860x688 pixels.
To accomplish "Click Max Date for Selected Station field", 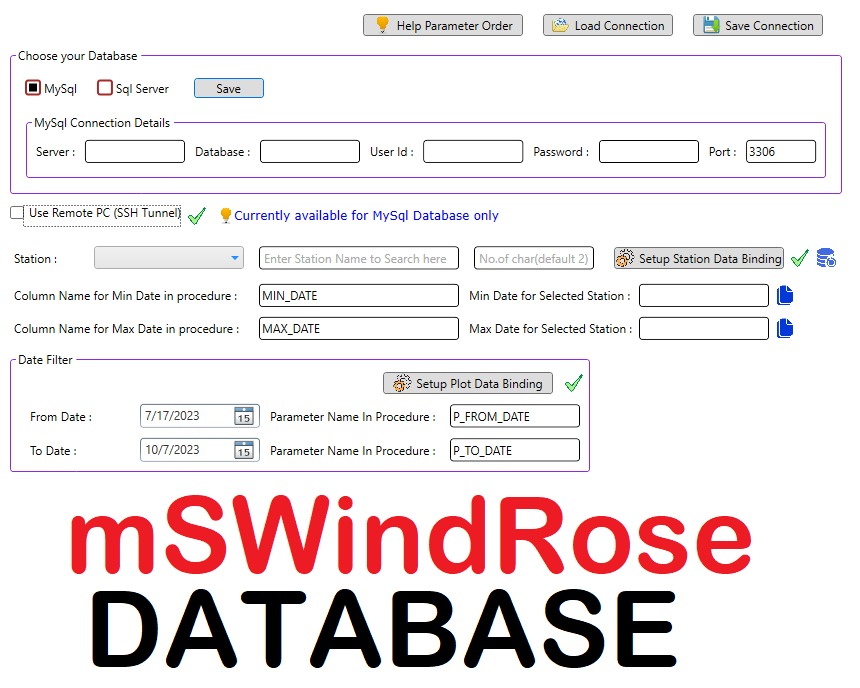I will [x=704, y=328].
